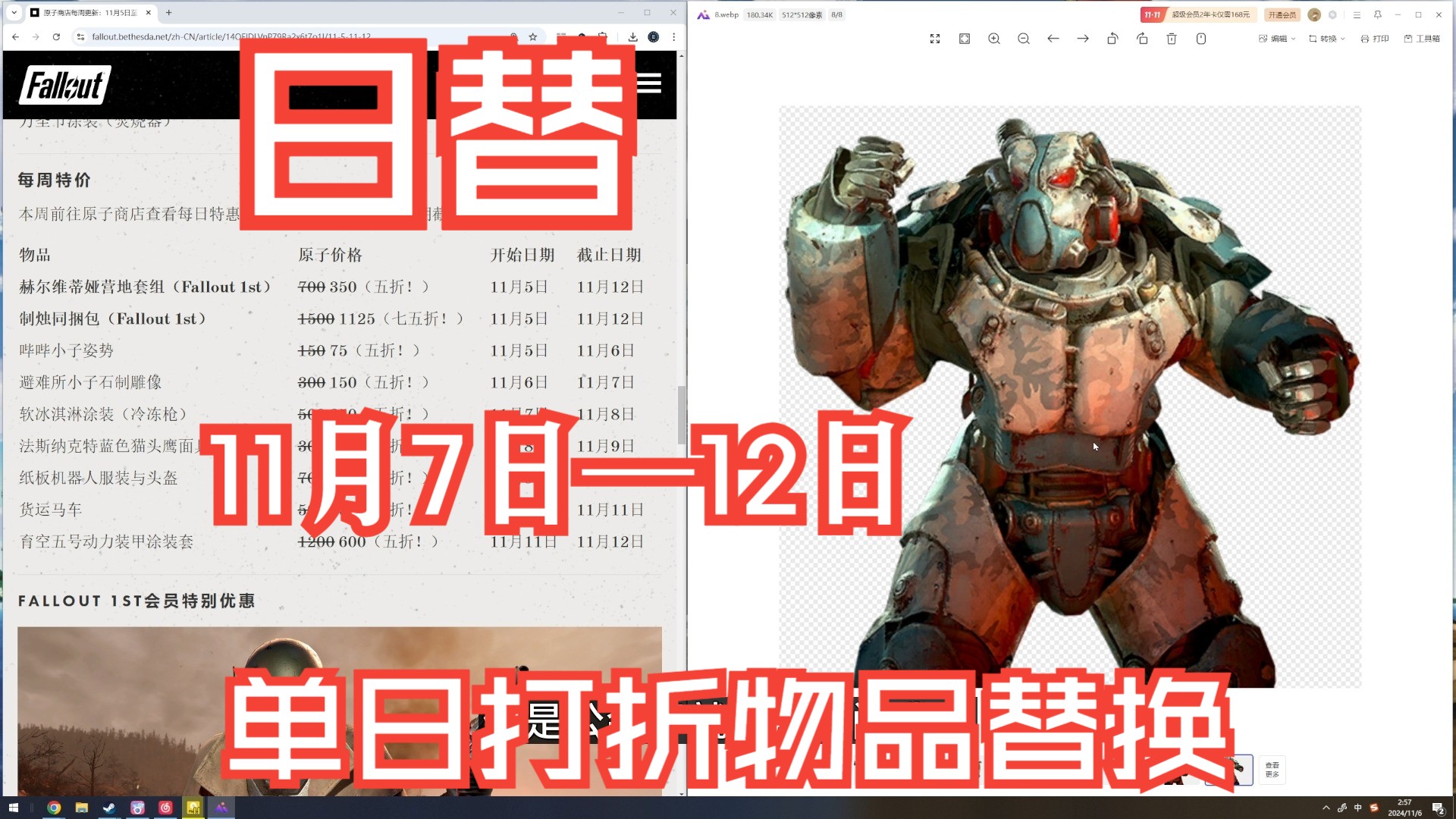1456x819 pixels.
Task: Open the Windows Start menu
Action: click(x=13, y=808)
